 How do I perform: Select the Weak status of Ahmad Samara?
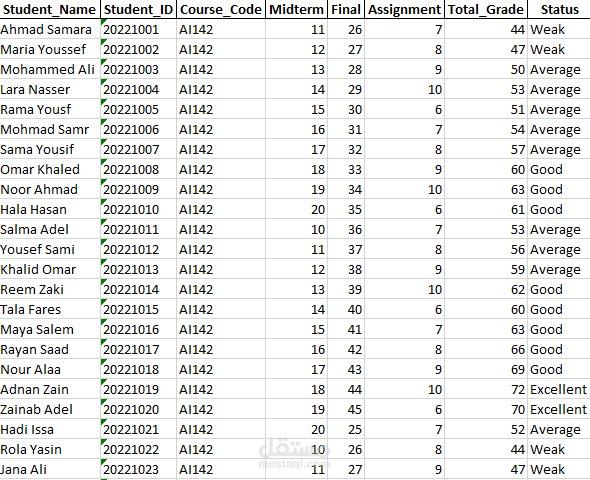pos(559,29)
